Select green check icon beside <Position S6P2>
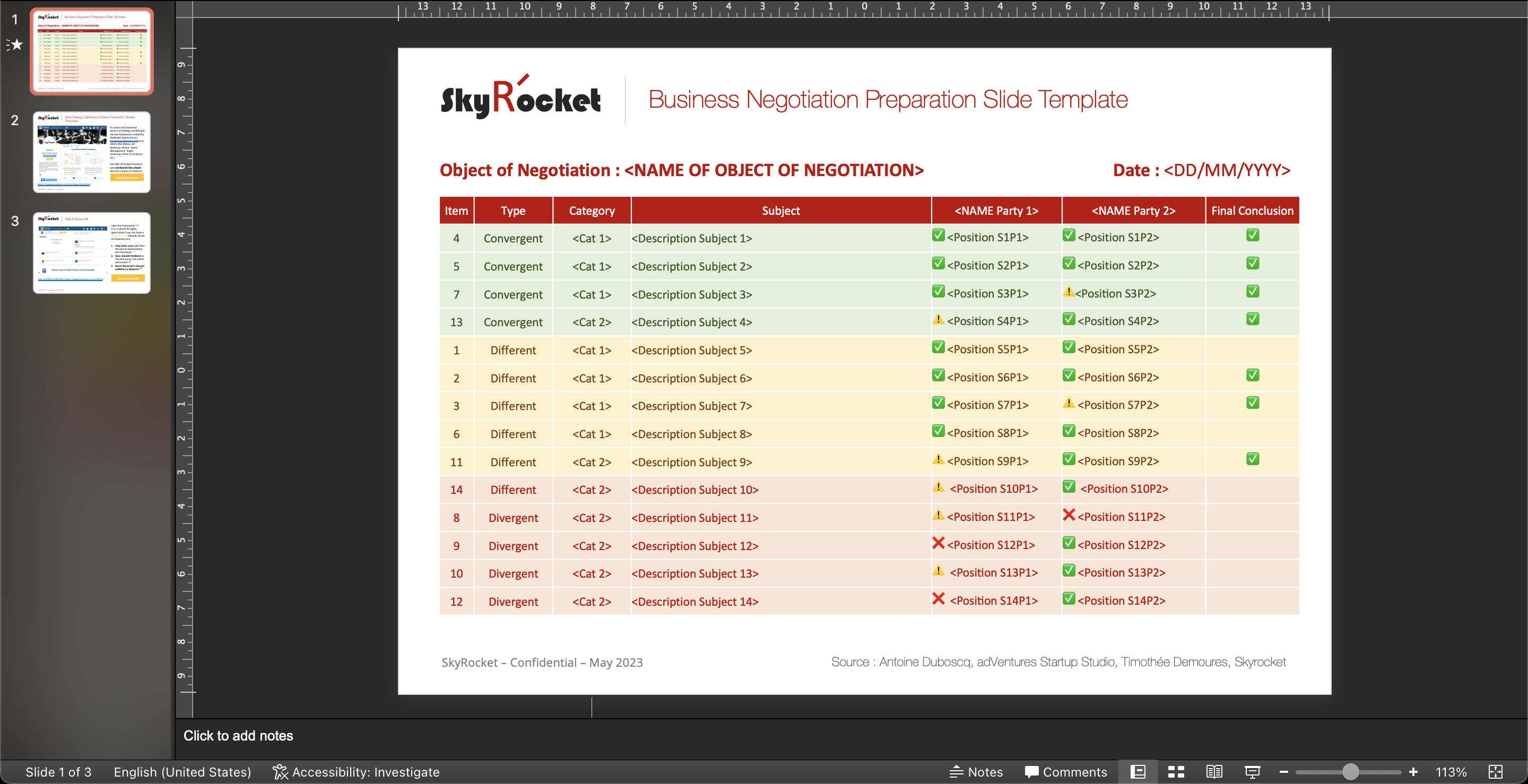 click(1069, 376)
